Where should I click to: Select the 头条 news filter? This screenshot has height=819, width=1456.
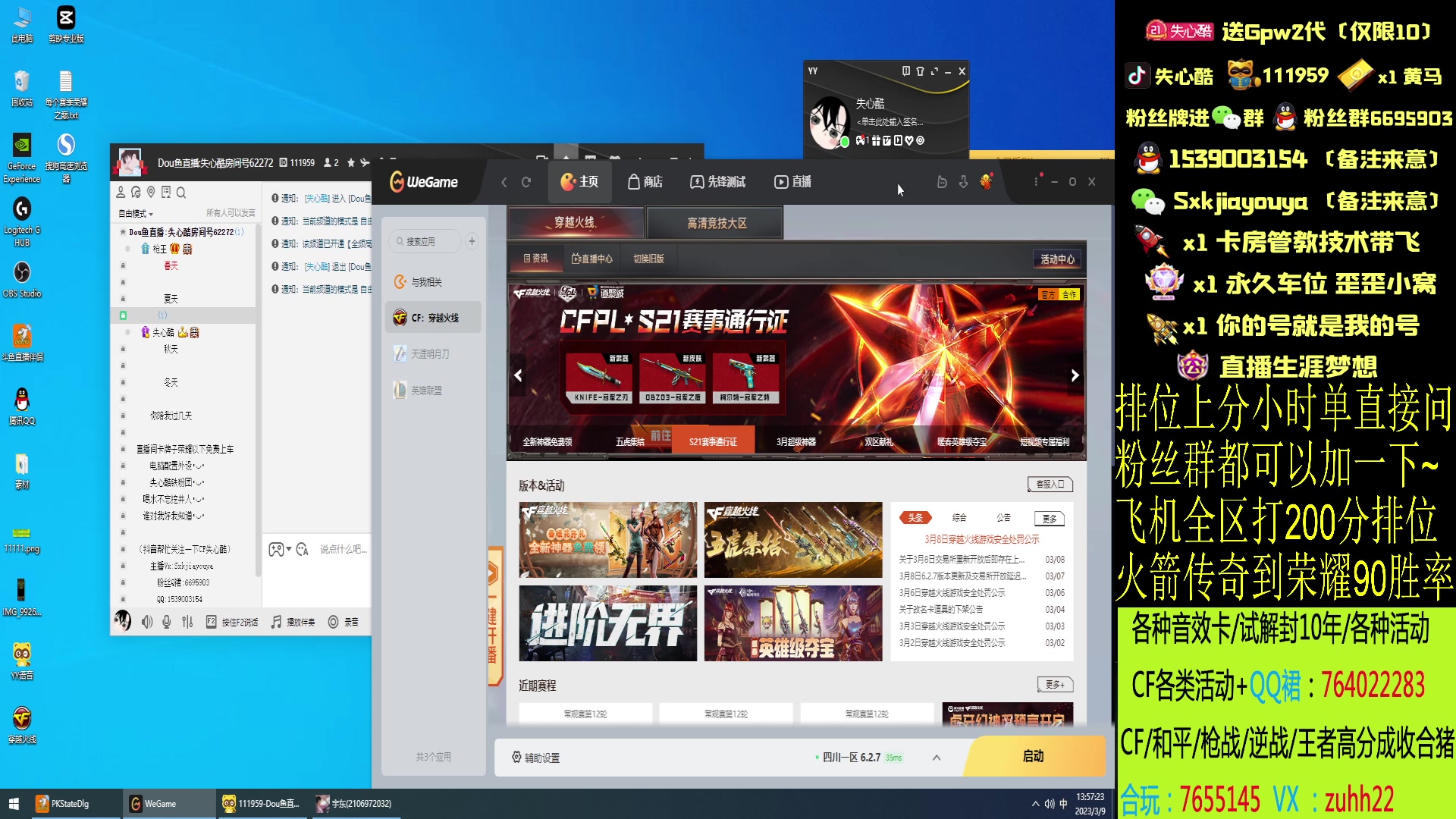tap(915, 518)
